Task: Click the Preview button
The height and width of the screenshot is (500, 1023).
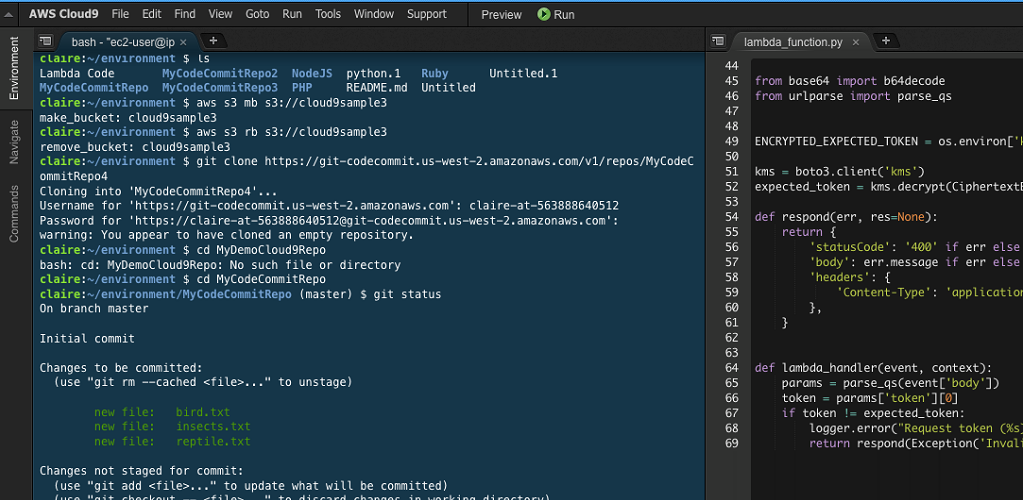Action: 501,14
